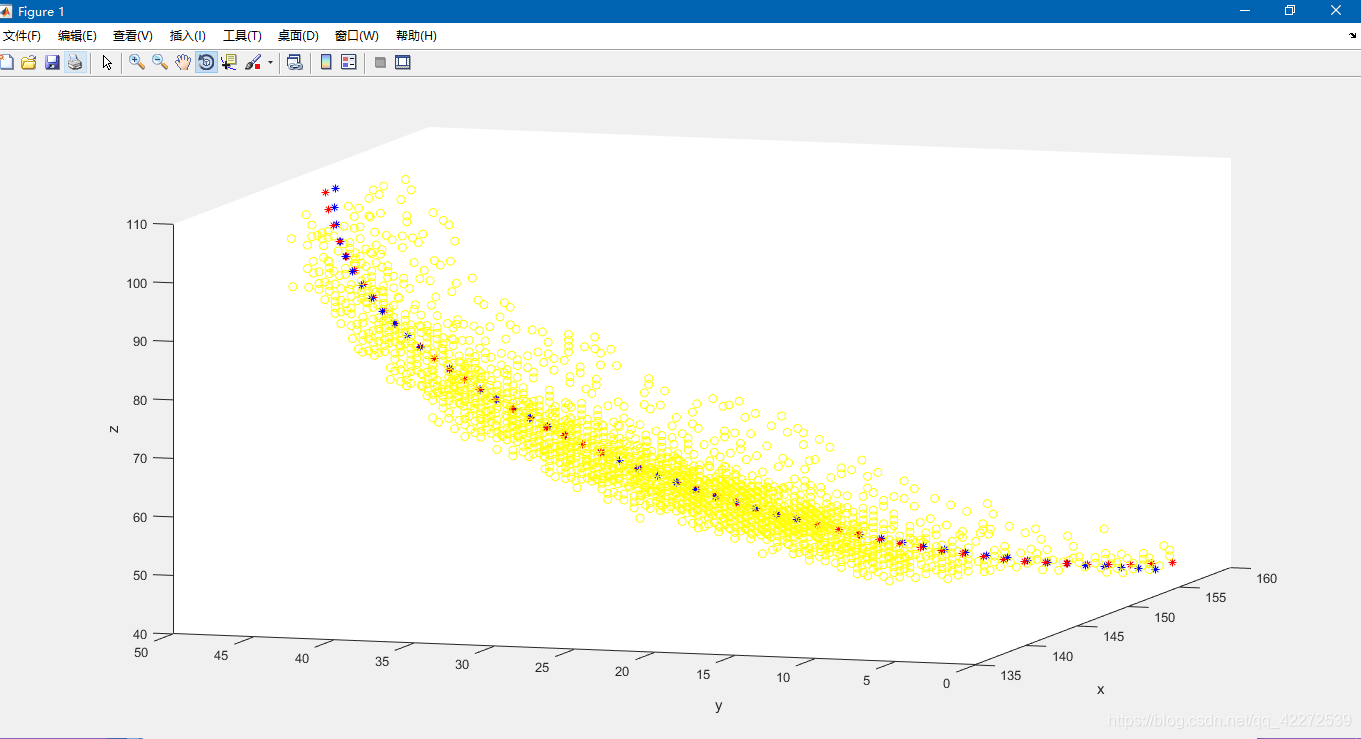Click the x-axis tick label 135

[x=1011, y=675]
